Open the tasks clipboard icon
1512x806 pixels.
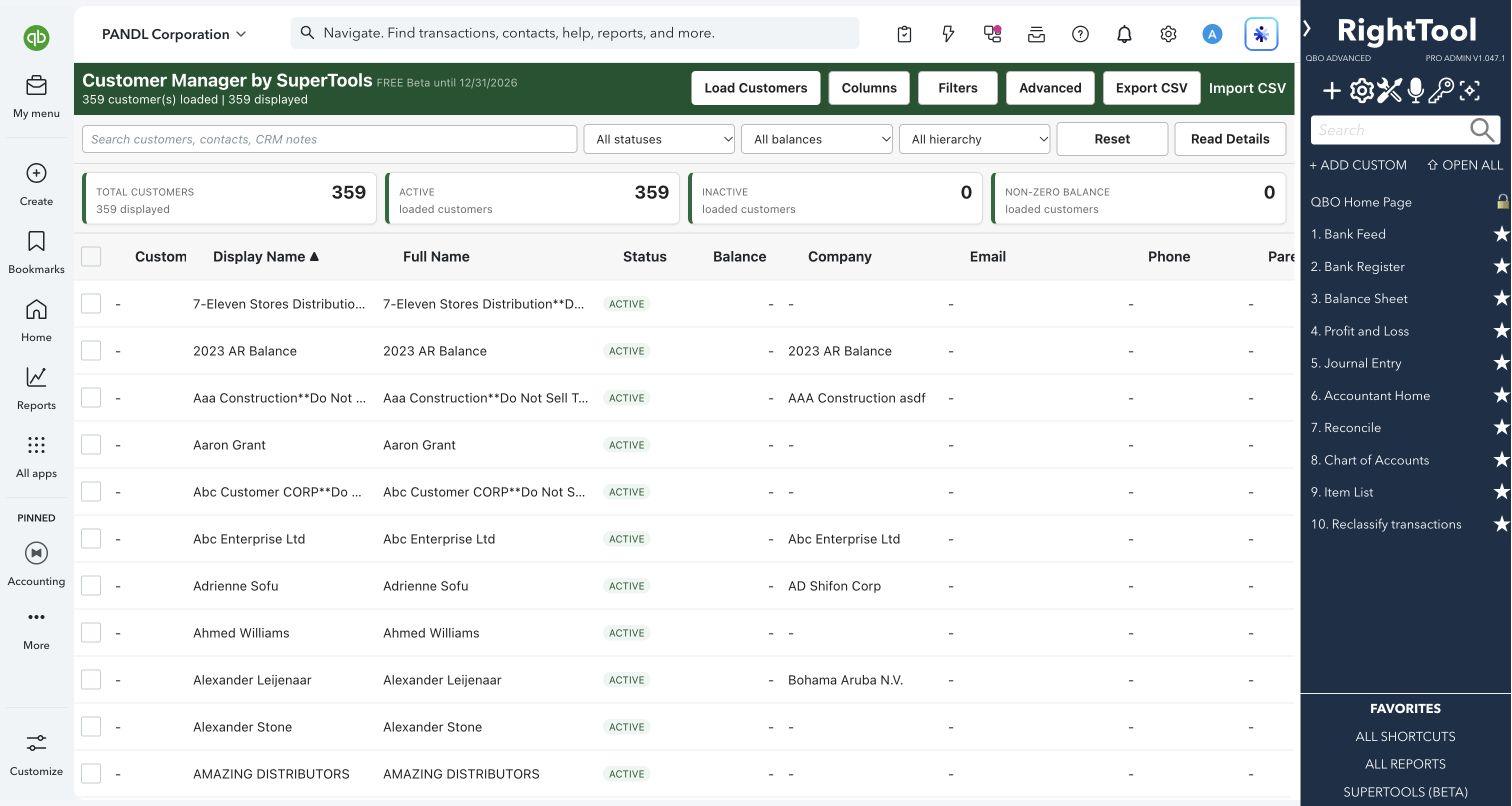click(x=904, y=34)
